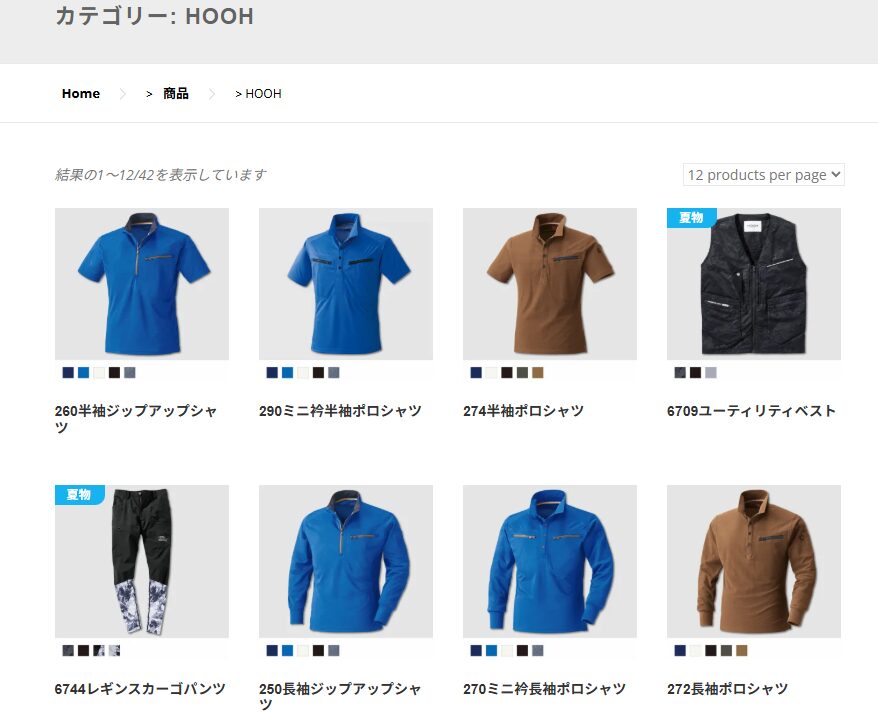
Task: Pick the olive gray swatch under 272長袖ポロシャツ
Action: [x=726, y=650]
